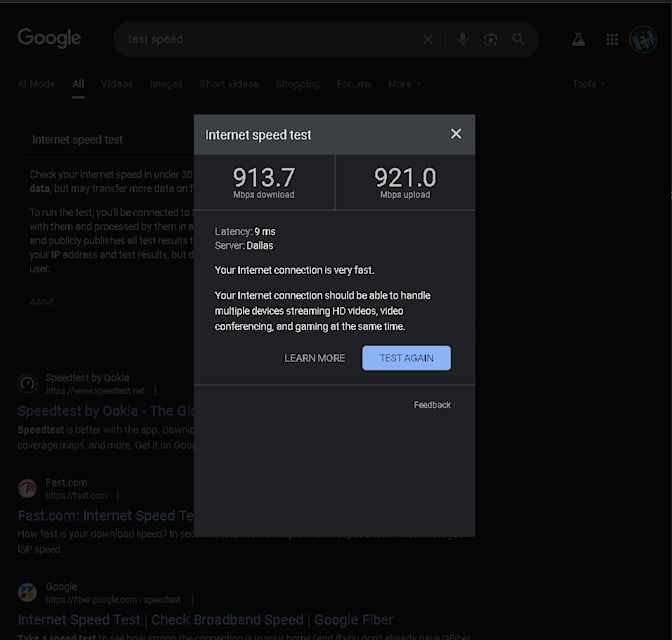Click the LEARN MORE button
The width and height of the screenshot is (672, 640).
(315, 358)
